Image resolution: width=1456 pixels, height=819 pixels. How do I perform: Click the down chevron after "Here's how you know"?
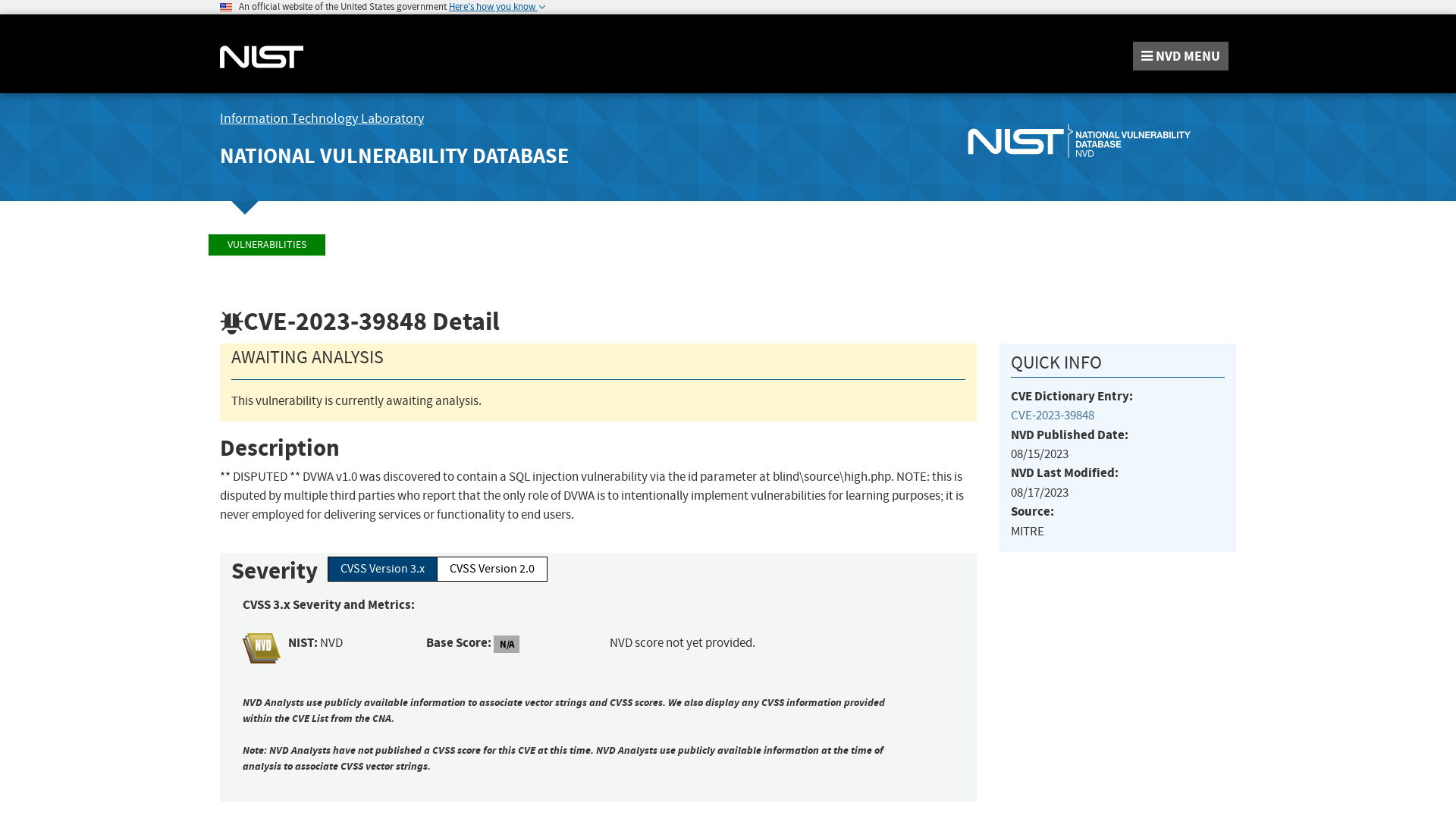click(x=541, y=7)
